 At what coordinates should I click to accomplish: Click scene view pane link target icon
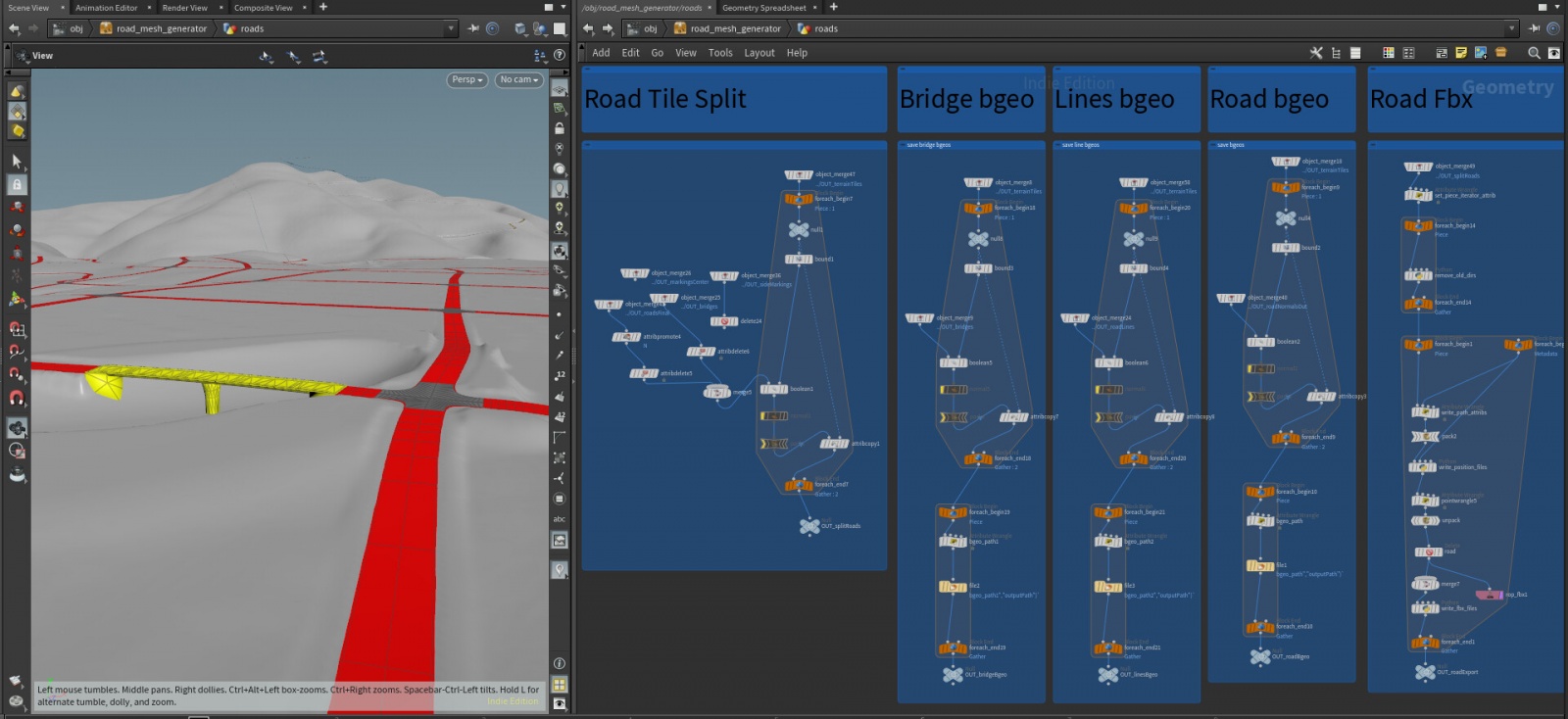pos(492,28)
